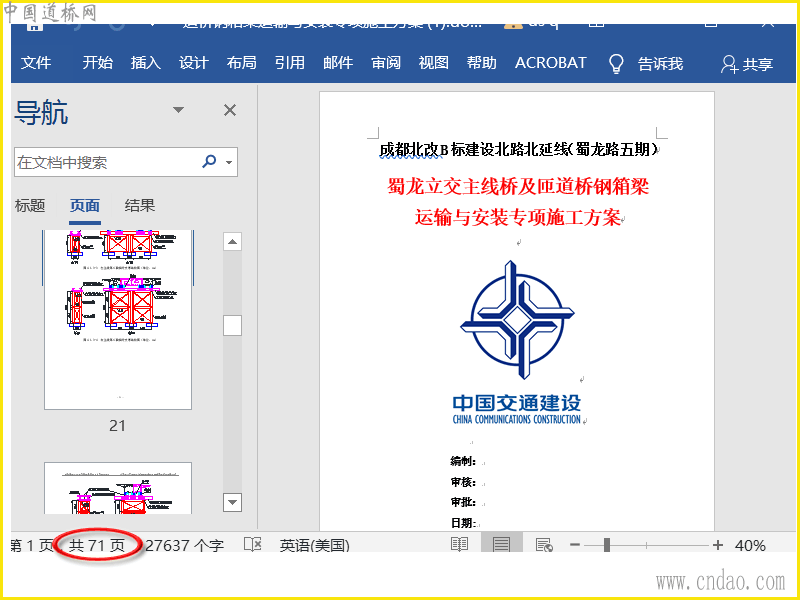
Task: Open navigation pane options dropdown arrow
Action: (178, 110)
